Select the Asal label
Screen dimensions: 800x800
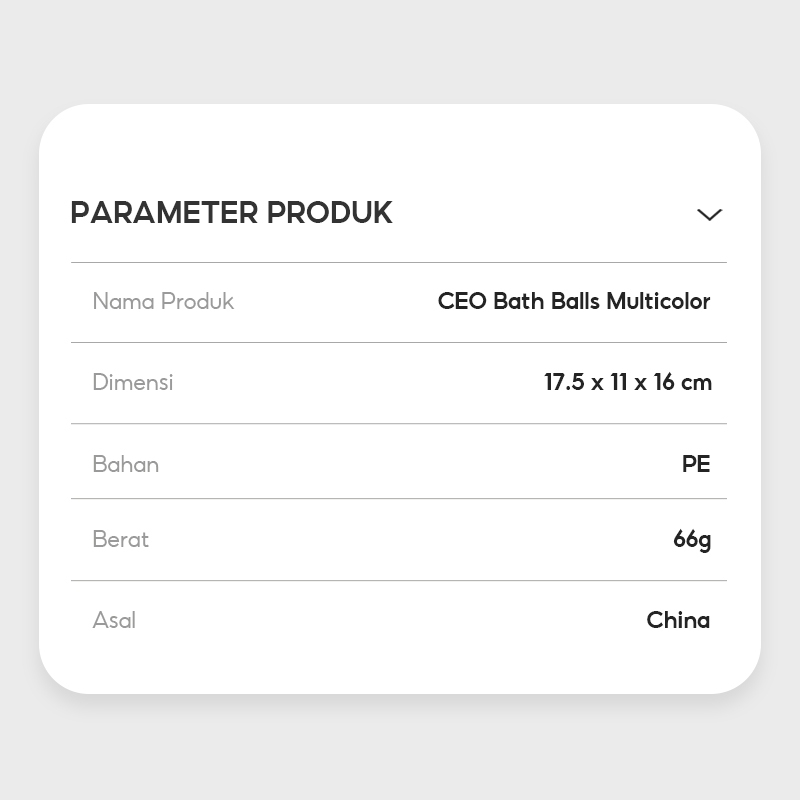pyautogui.click(x=114, y=620)
